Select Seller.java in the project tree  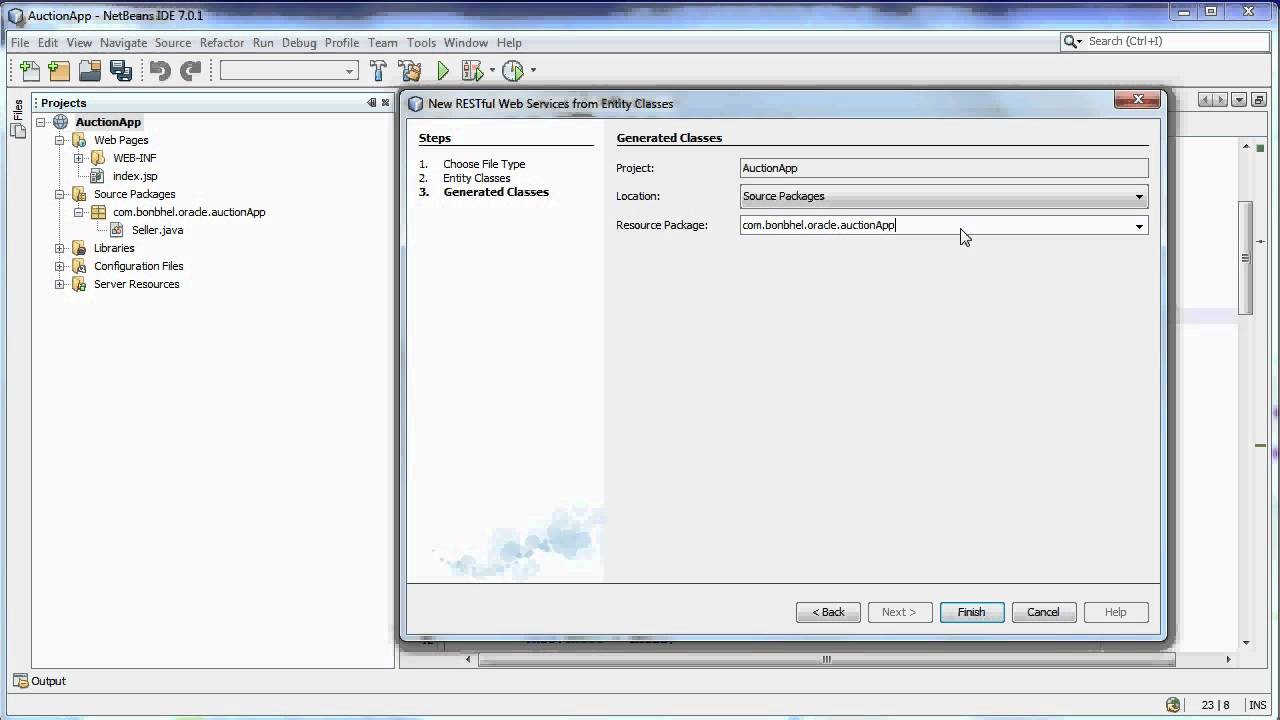tap(157, 230)
